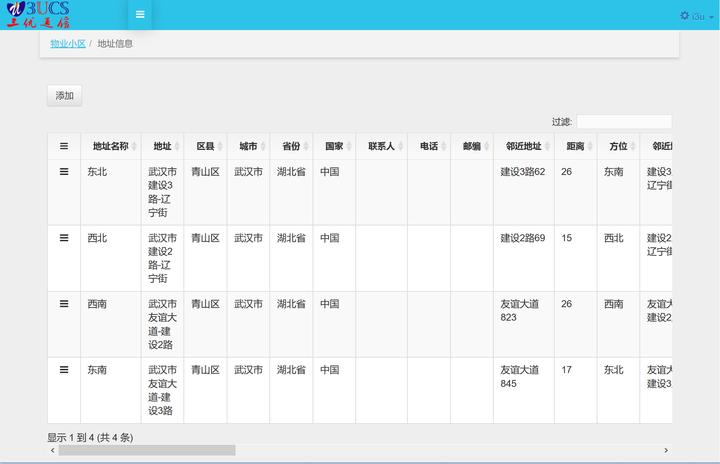Open row menu icon for 东南 entry

point(64,370)
